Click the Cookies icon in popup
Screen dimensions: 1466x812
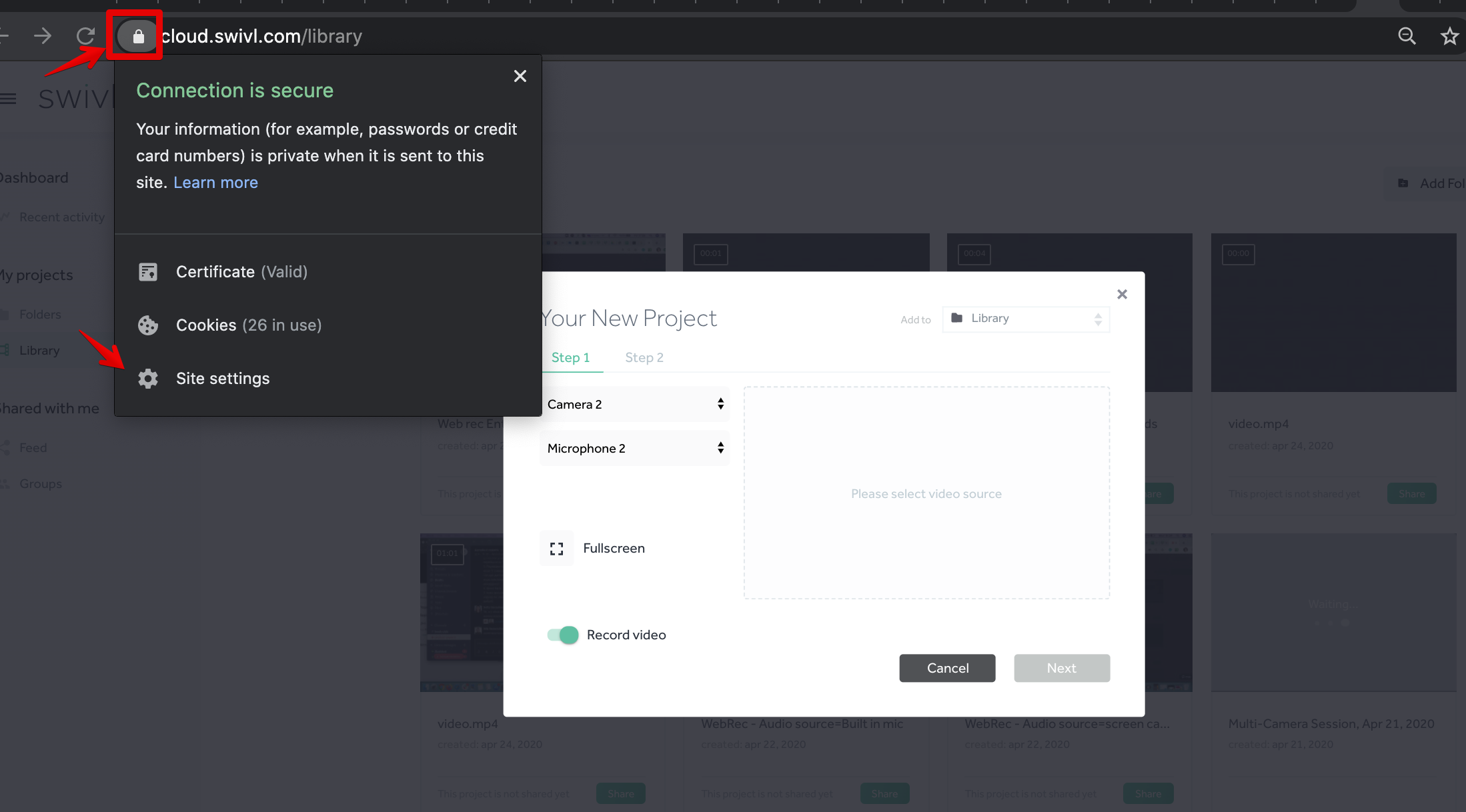[x=148, y=325]
